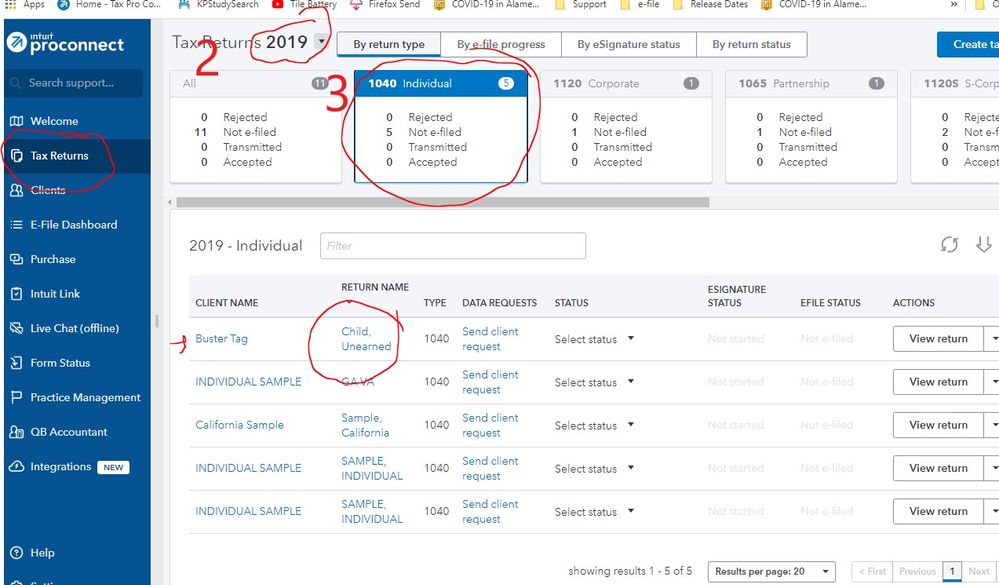
Task: Open Select status dropdown for Buster Tag
Action: click(x=595, y=339)
